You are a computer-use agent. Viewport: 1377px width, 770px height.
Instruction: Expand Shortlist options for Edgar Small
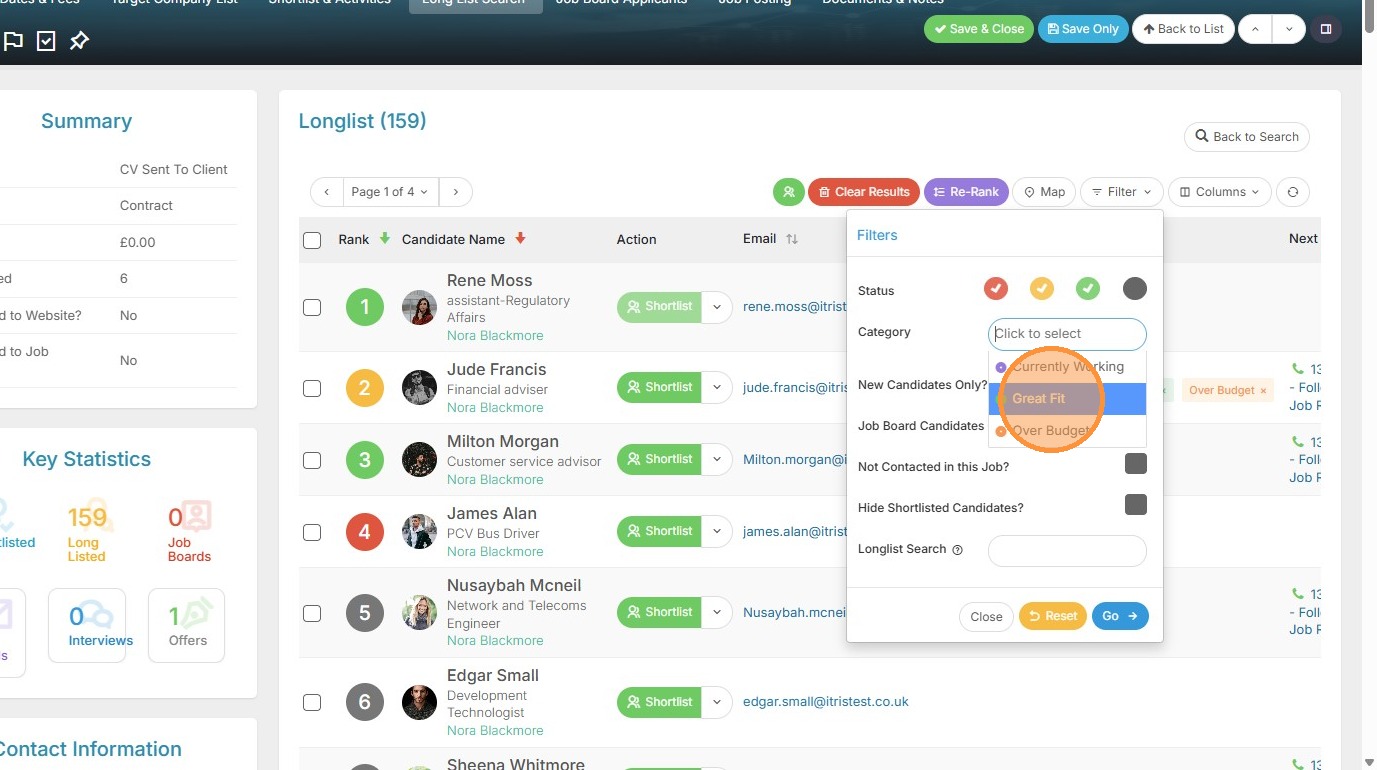[717, 702]
